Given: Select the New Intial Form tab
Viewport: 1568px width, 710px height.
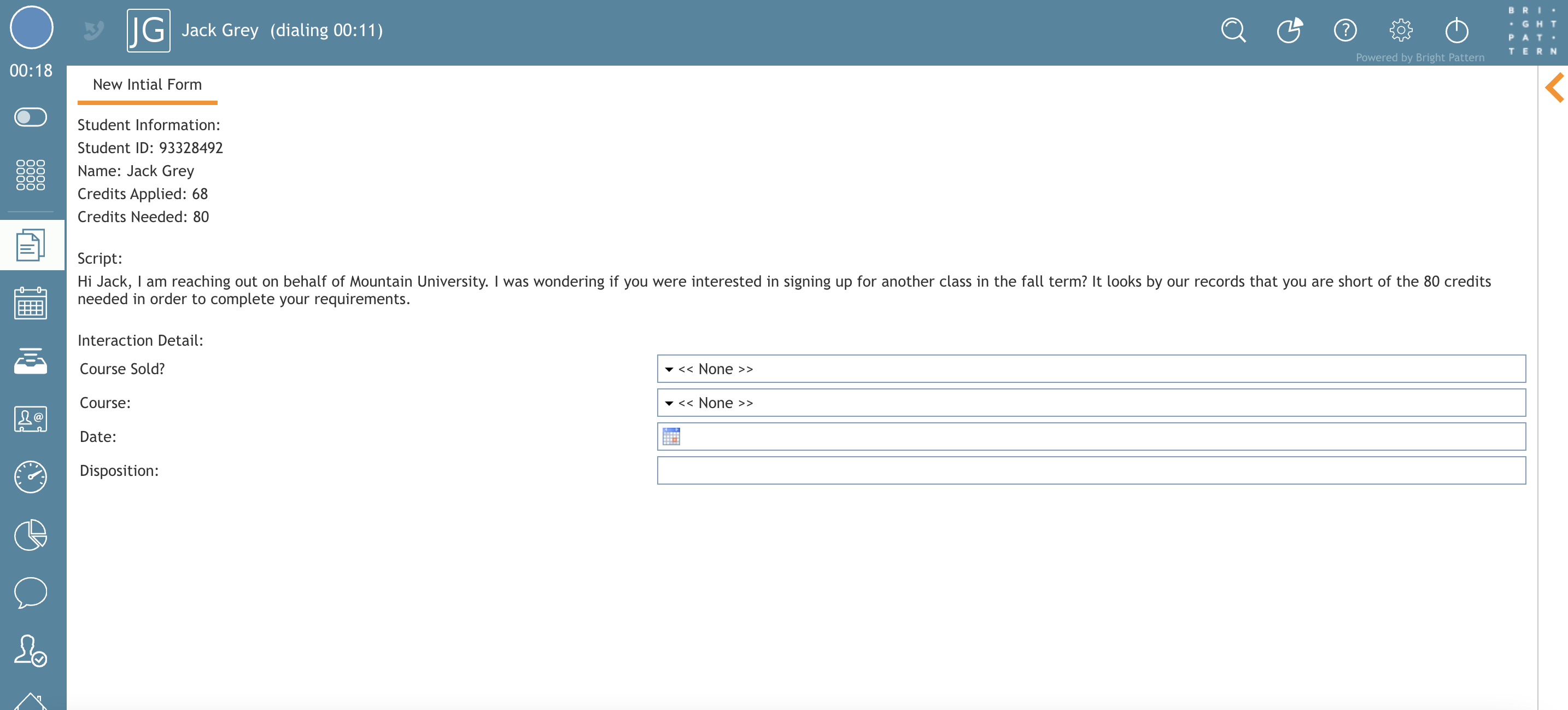Looking at the screenshot, I should point(147,85).
